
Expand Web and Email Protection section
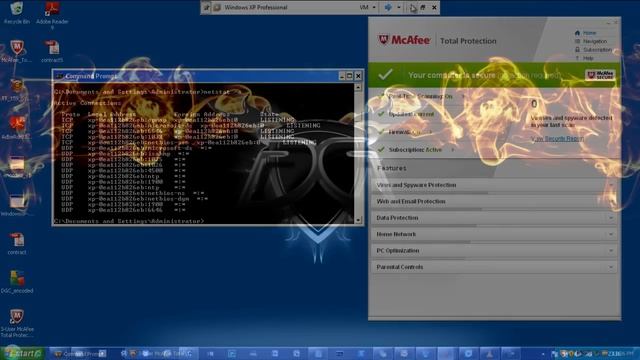click(494, 202)
